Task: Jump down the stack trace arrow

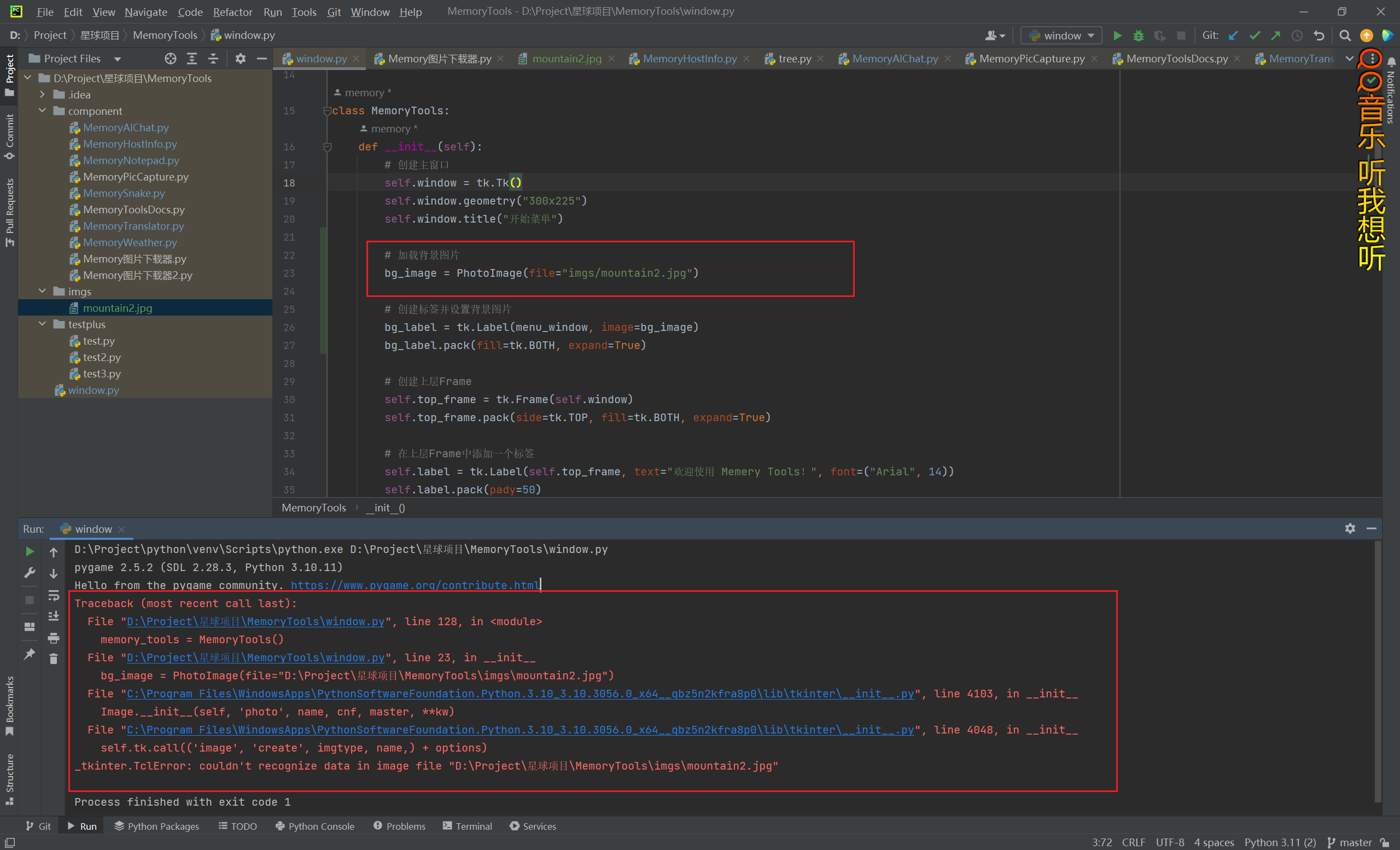Action: click(x=54, y=573)
